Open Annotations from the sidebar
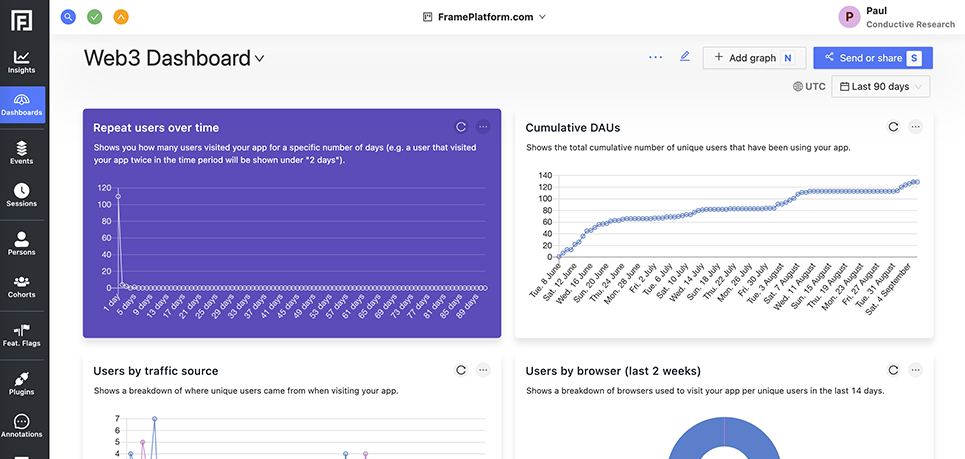 click(x=22, y=426)
